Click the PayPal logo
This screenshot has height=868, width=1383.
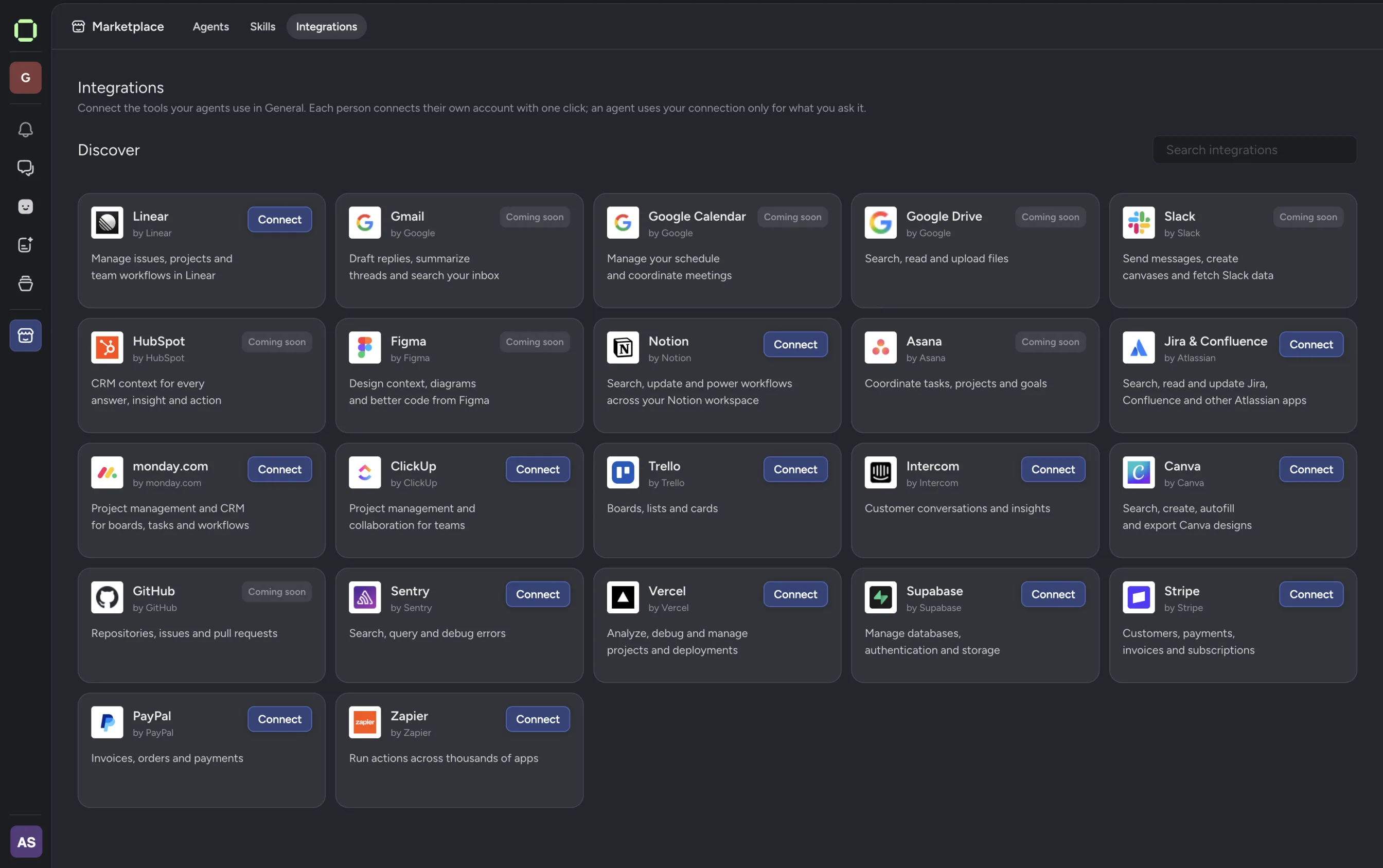point(108,722)
